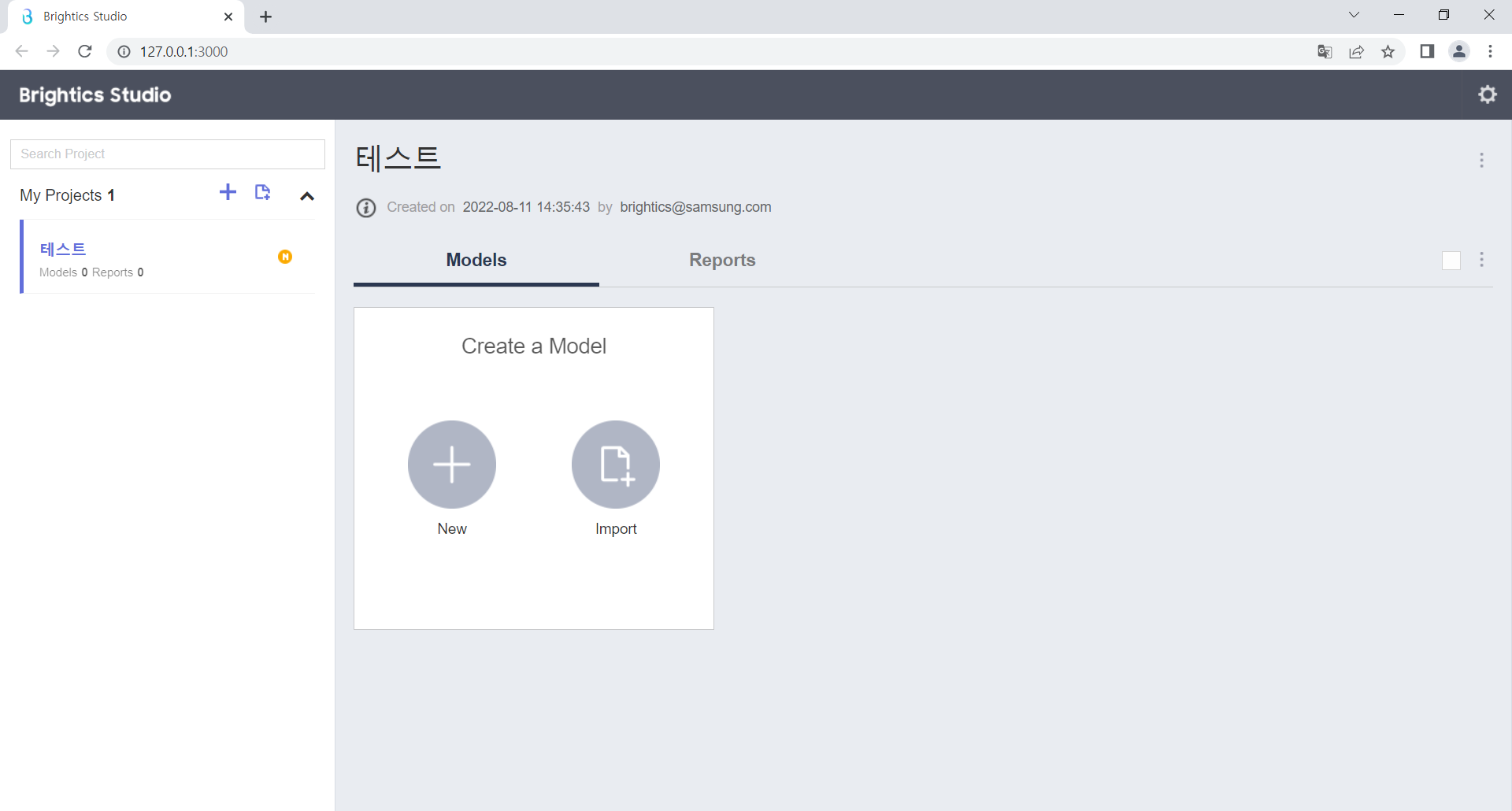Viewport: 1512px width, 811px height.
Task: Click the 테스트 project title heading
Action: tap(398, 158)
